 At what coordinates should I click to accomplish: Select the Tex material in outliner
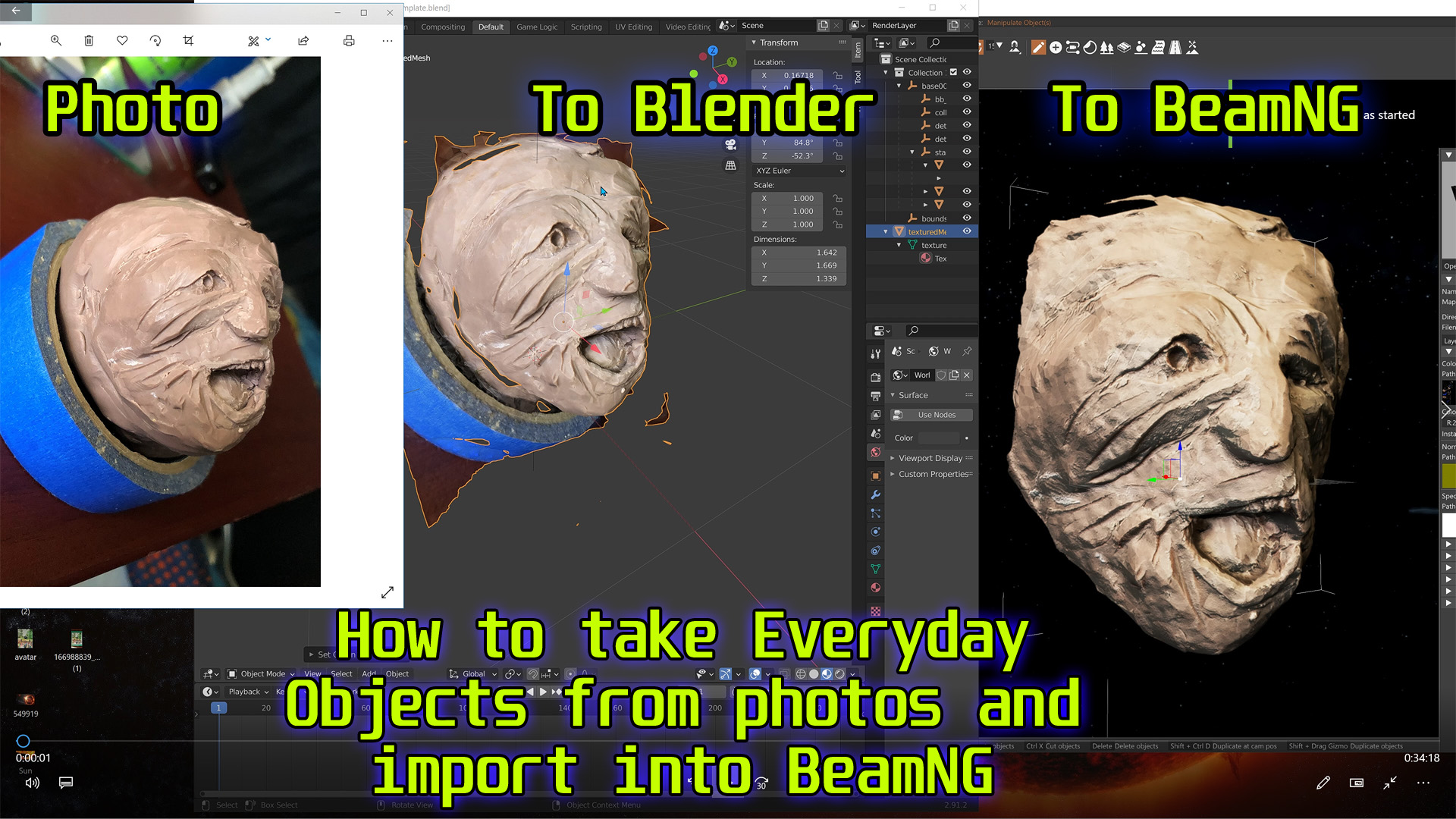(x=940, y=259)
